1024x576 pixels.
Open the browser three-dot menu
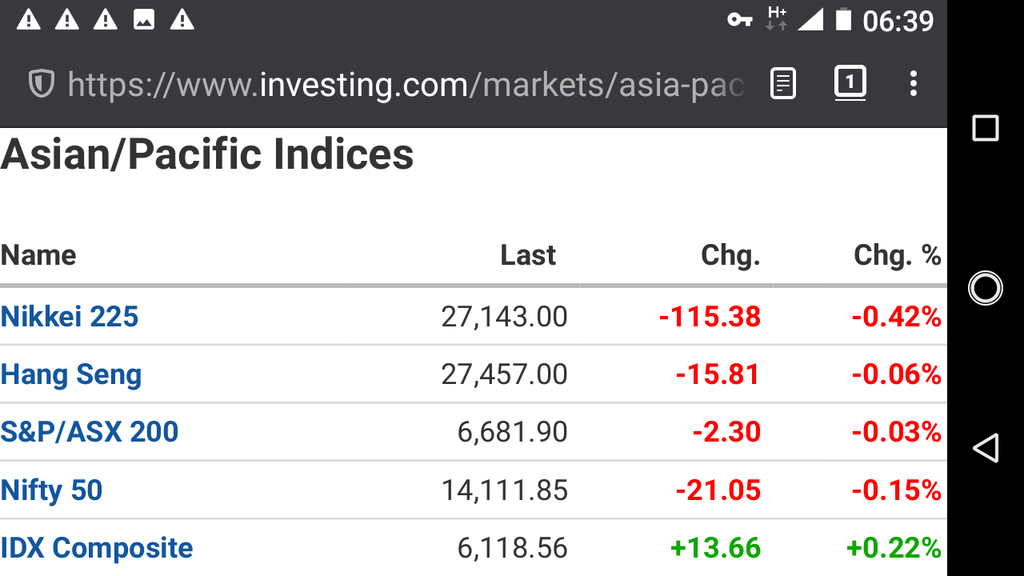913,84
